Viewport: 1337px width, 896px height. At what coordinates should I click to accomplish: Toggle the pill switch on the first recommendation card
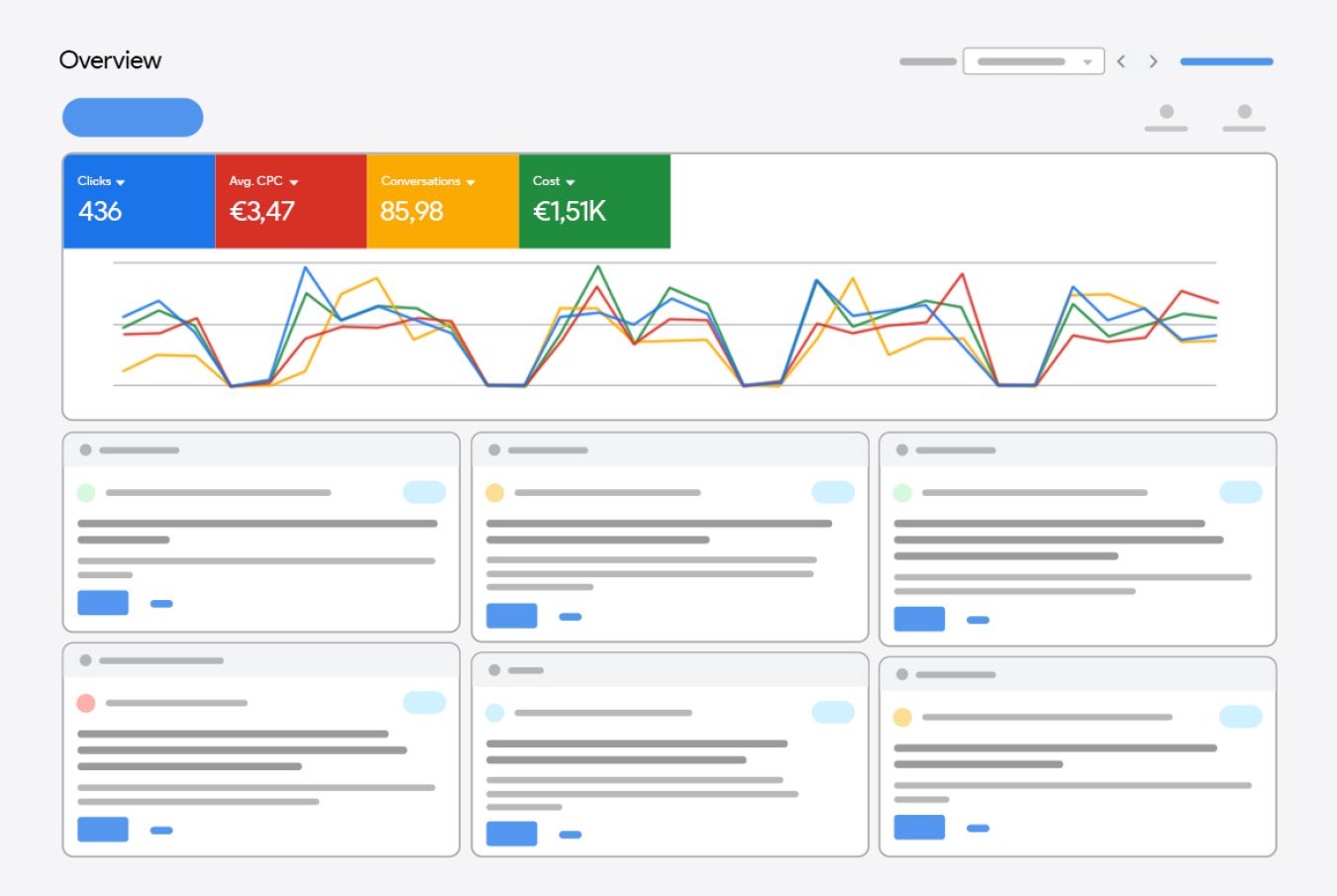click(424, 492)
